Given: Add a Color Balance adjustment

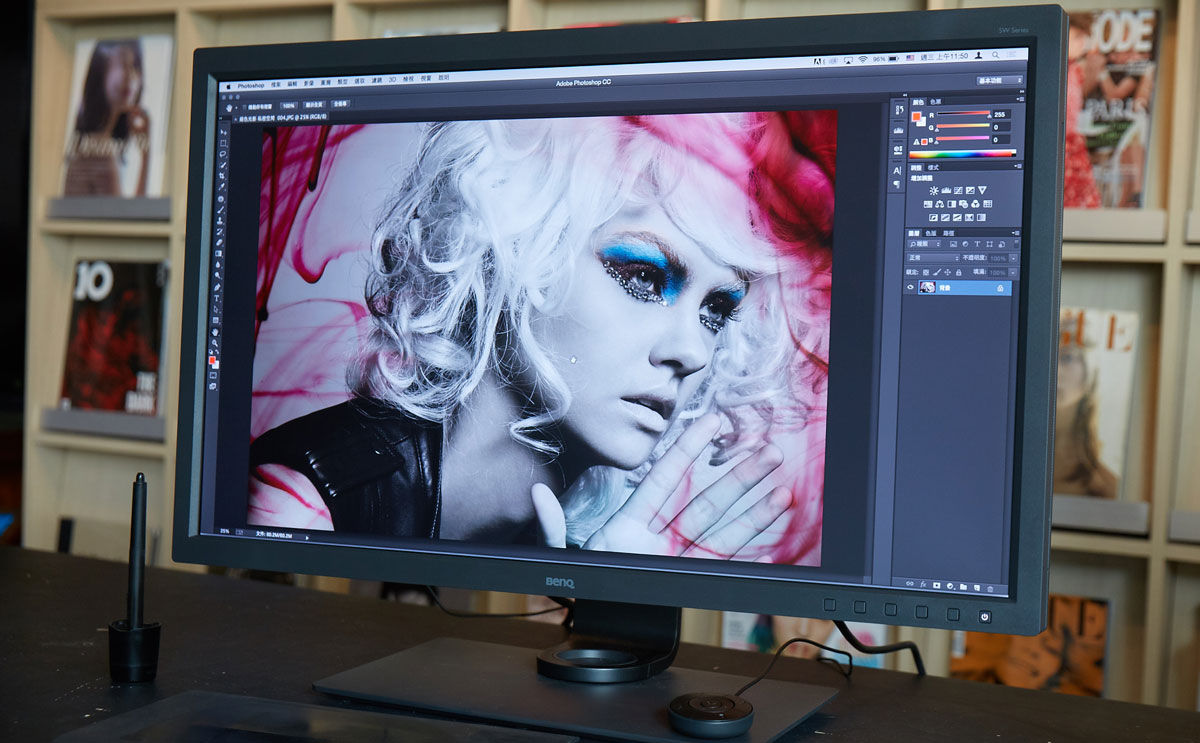Looking at the screenshot, I should point(940,204).
